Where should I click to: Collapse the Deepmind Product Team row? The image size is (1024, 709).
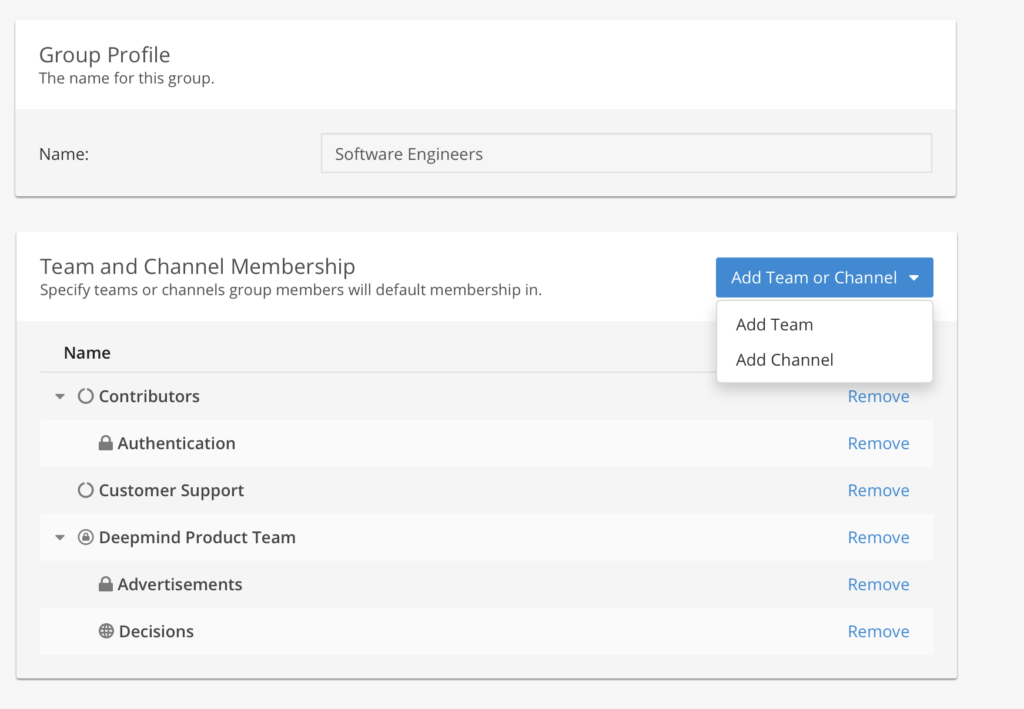click(59, 537)
